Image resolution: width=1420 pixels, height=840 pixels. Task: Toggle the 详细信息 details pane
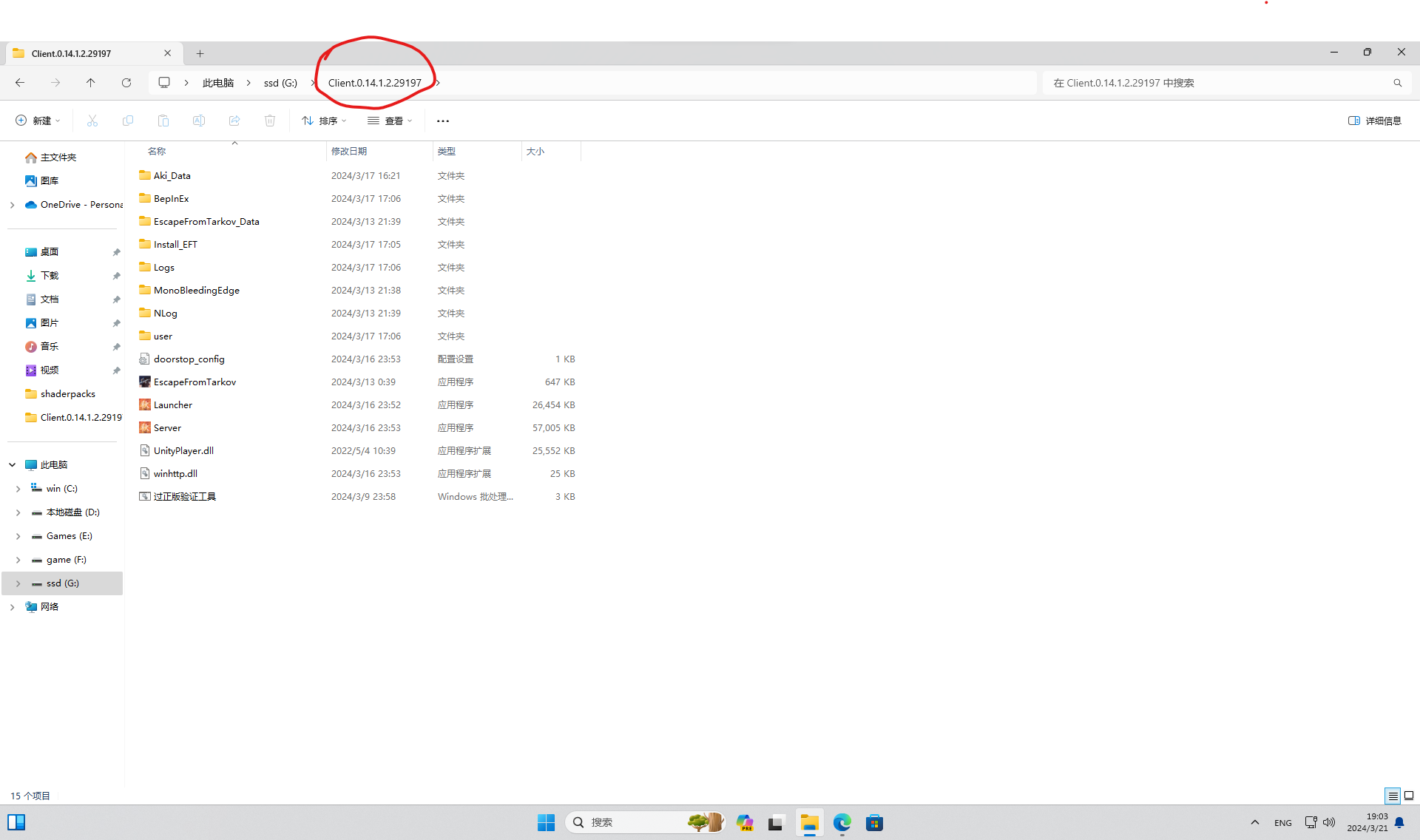1374,121
